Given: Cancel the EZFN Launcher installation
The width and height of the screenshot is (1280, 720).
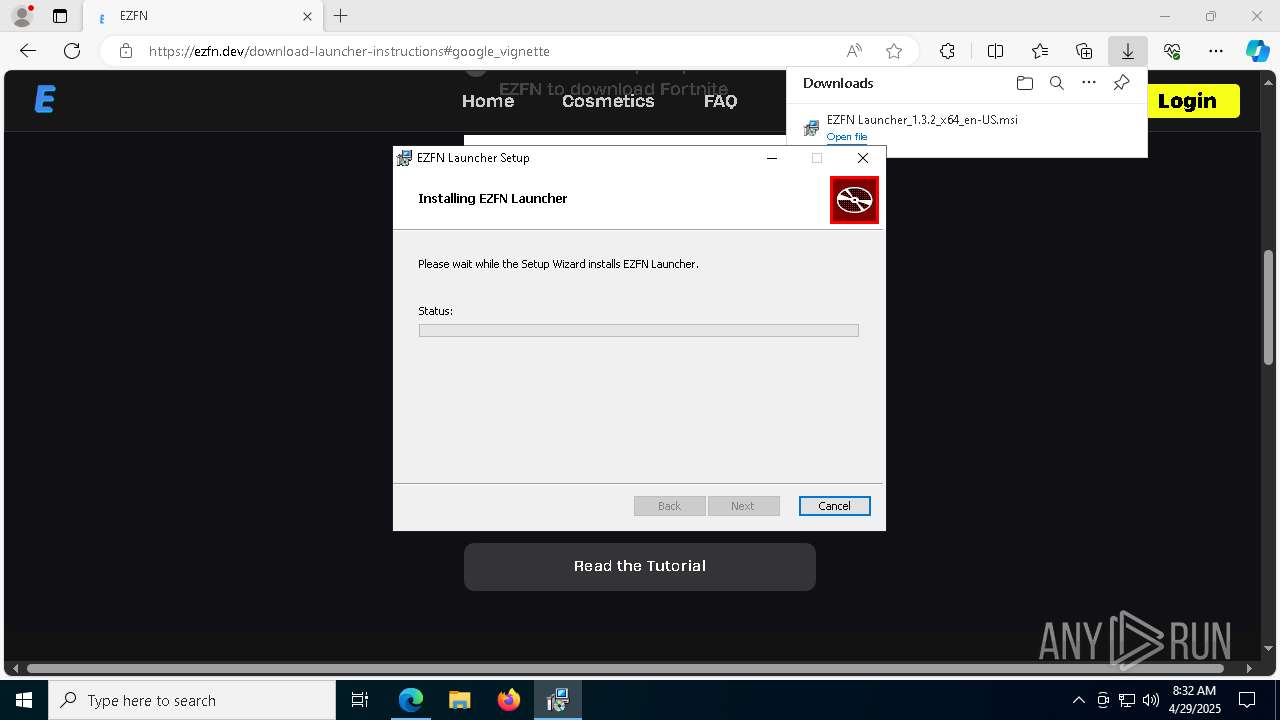Looking at the screenshot, I should 834,506.
